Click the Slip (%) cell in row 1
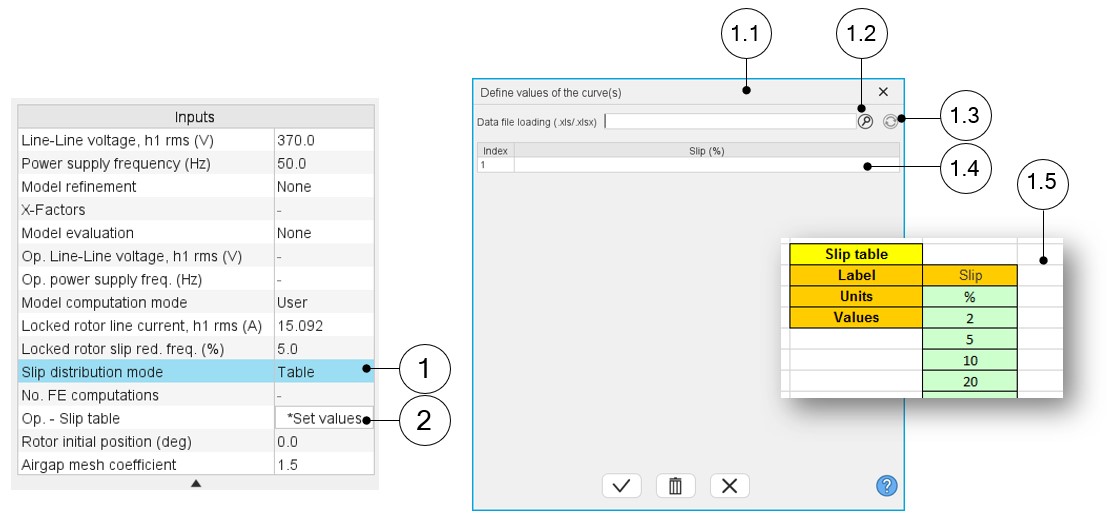1117x528 pixels. pos(707,165)
